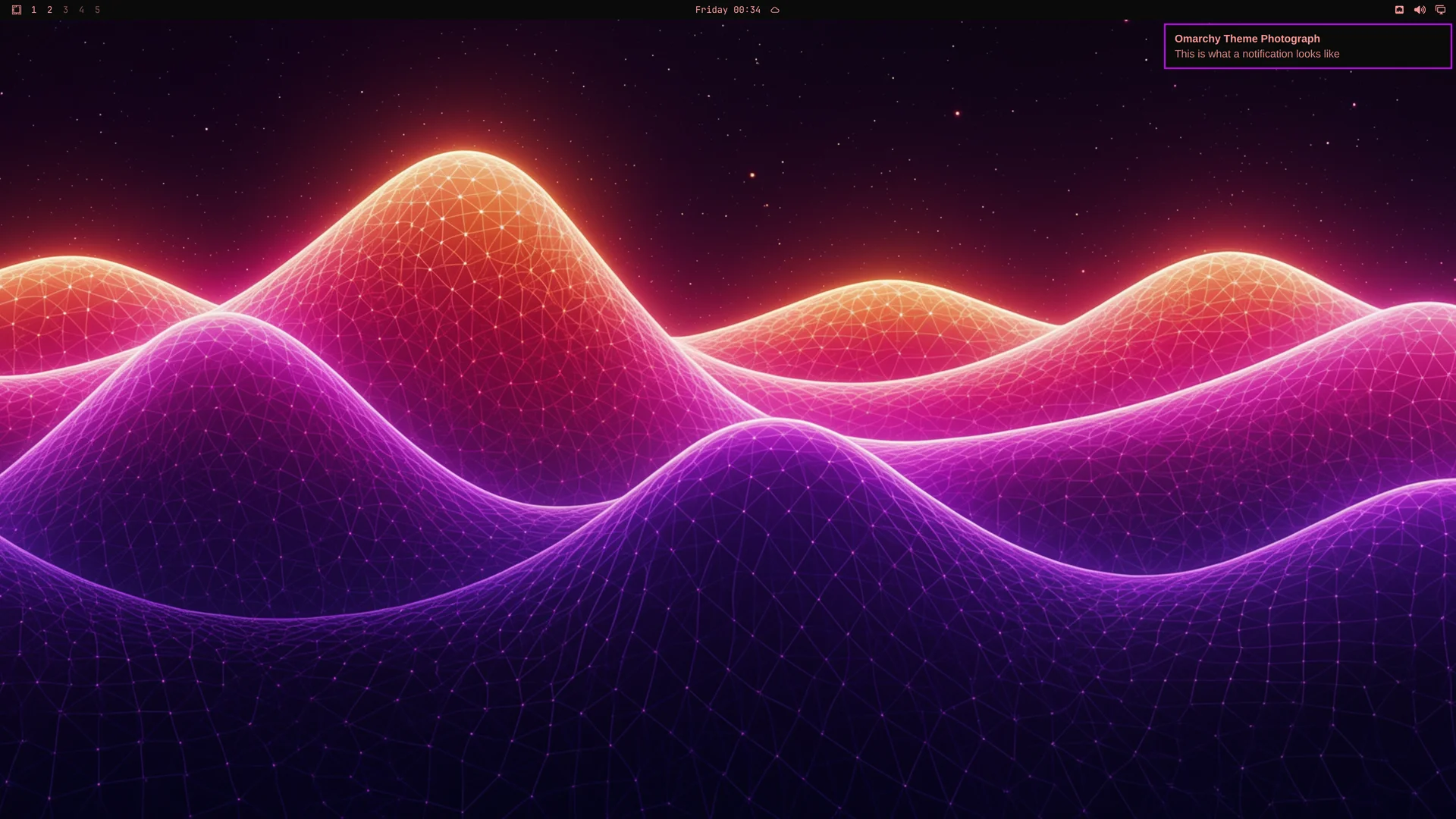Screen dimensions: 1456x819
Task: Click the dark wireframe grid at the wallpaper bottom
Action: (728, 743)
